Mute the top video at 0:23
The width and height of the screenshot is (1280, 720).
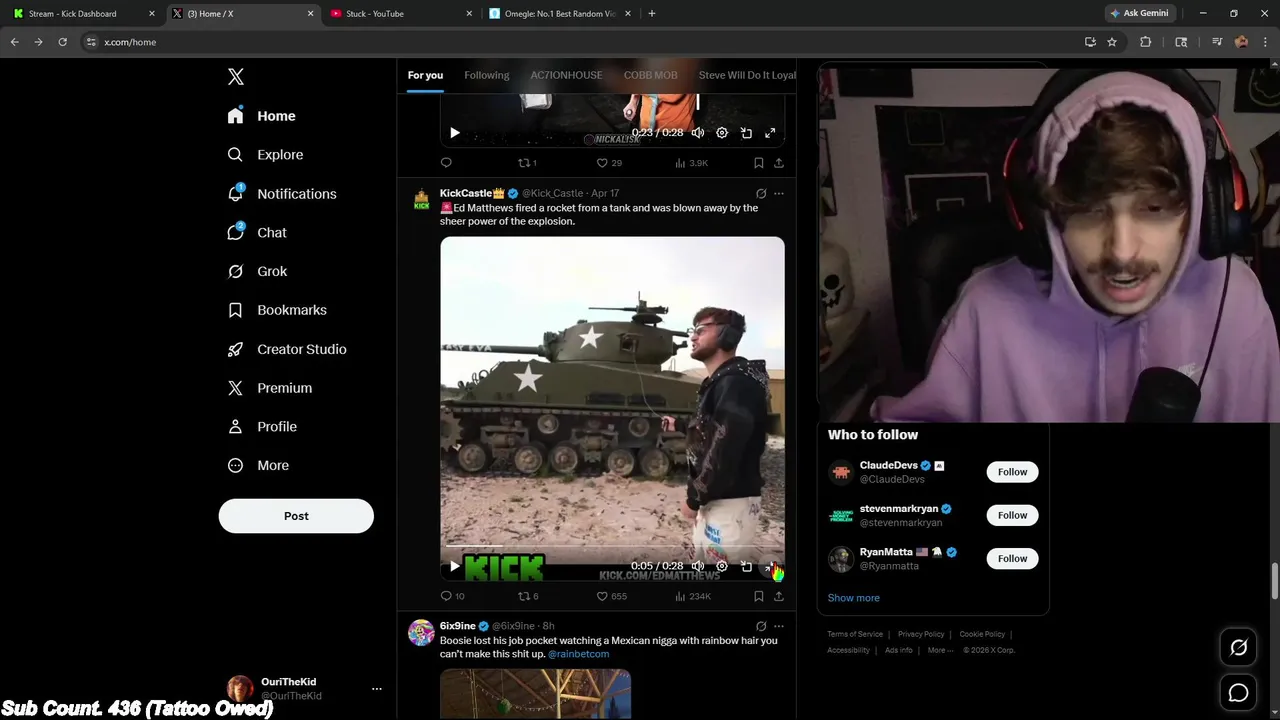(x=698, y=133)
